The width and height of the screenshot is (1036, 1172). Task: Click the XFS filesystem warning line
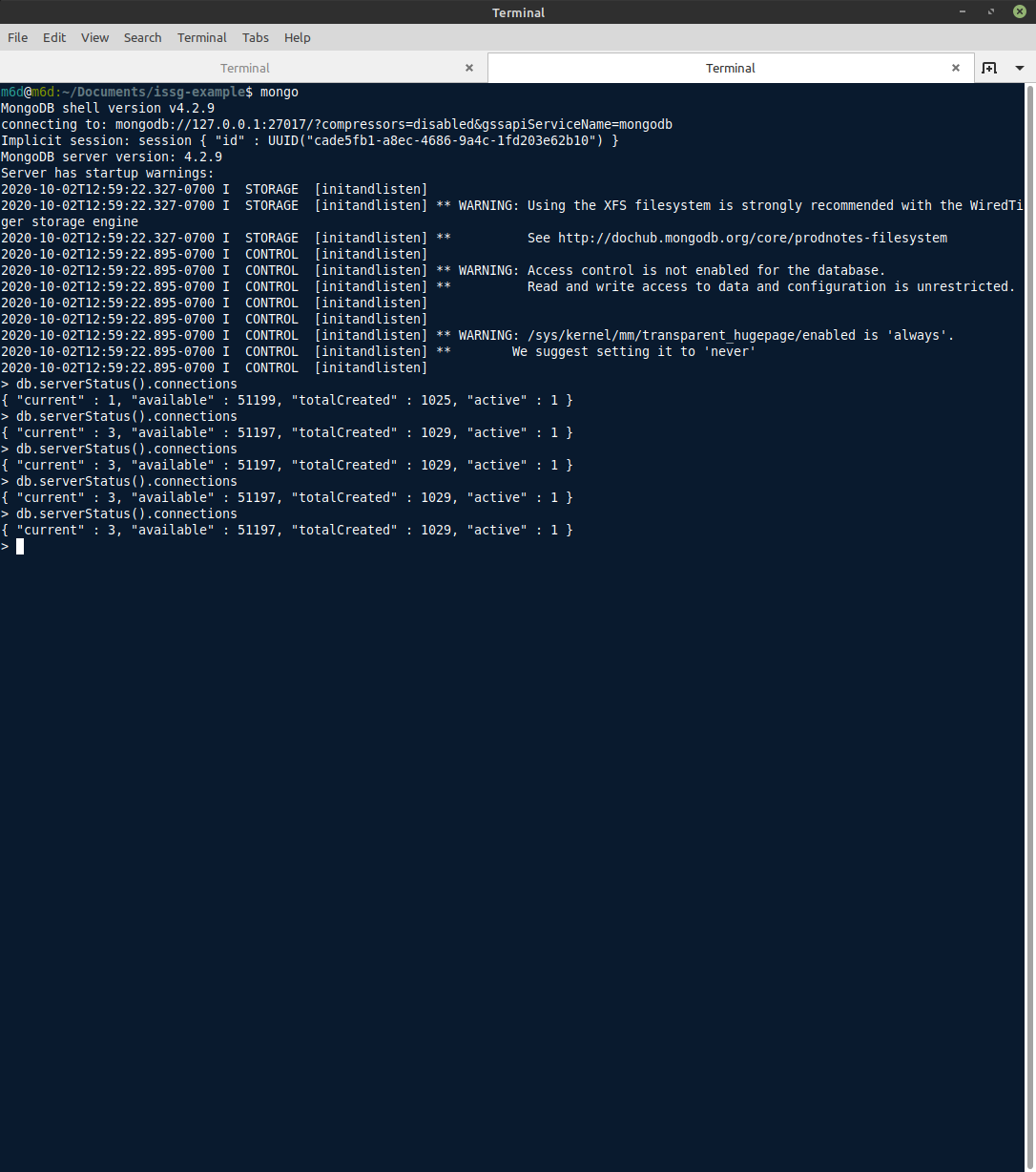click(x=512, y=205)
